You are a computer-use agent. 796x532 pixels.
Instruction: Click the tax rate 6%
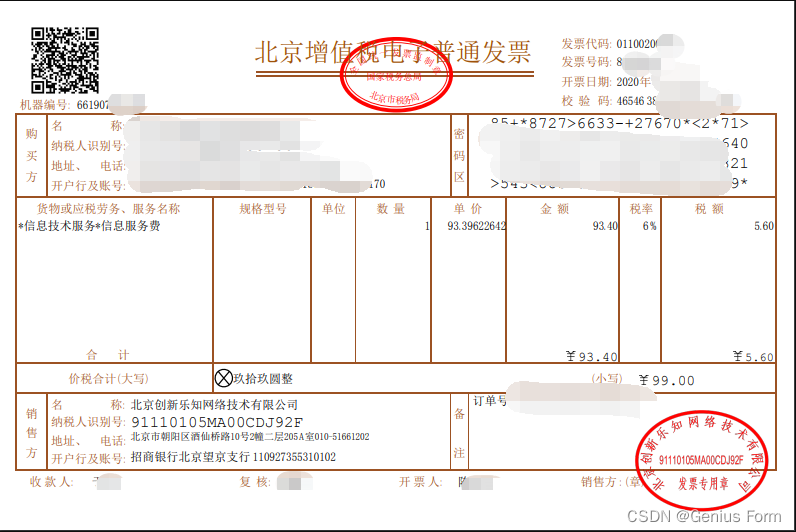point(649,226)
